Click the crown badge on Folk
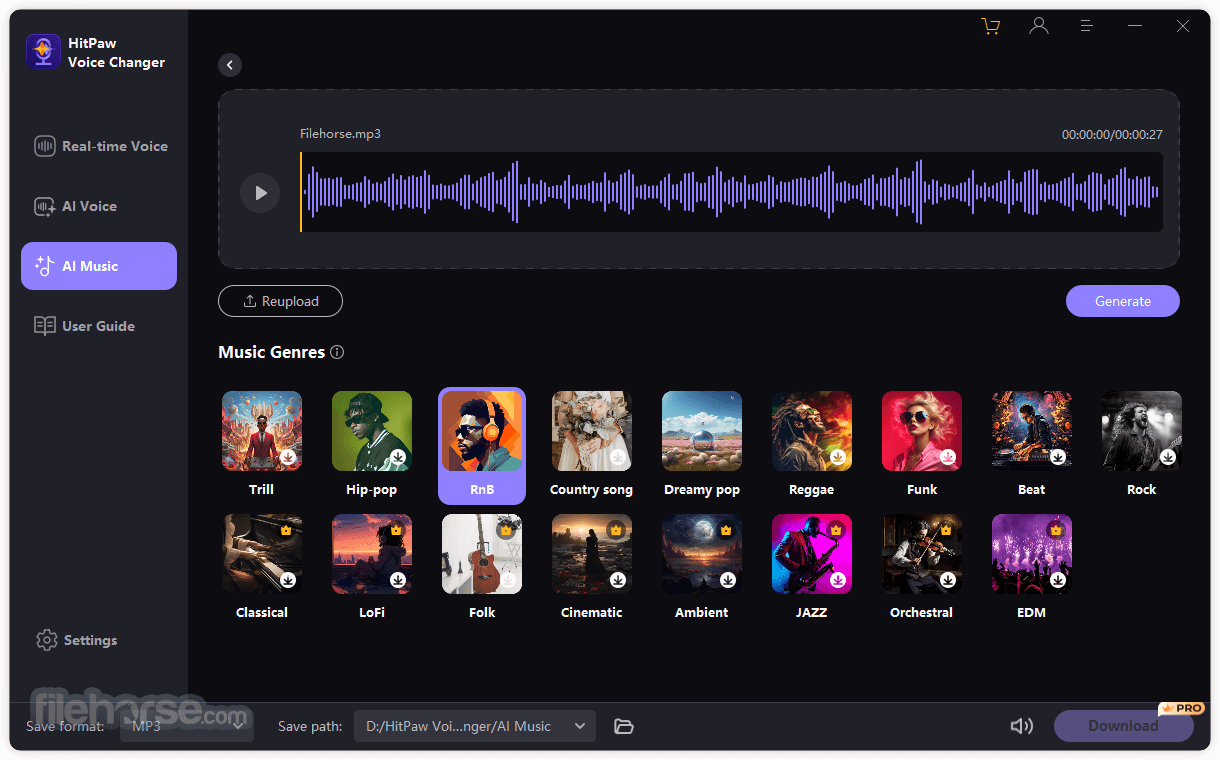The height and width of the screenshot is (760, 1220). click(506, 530)
